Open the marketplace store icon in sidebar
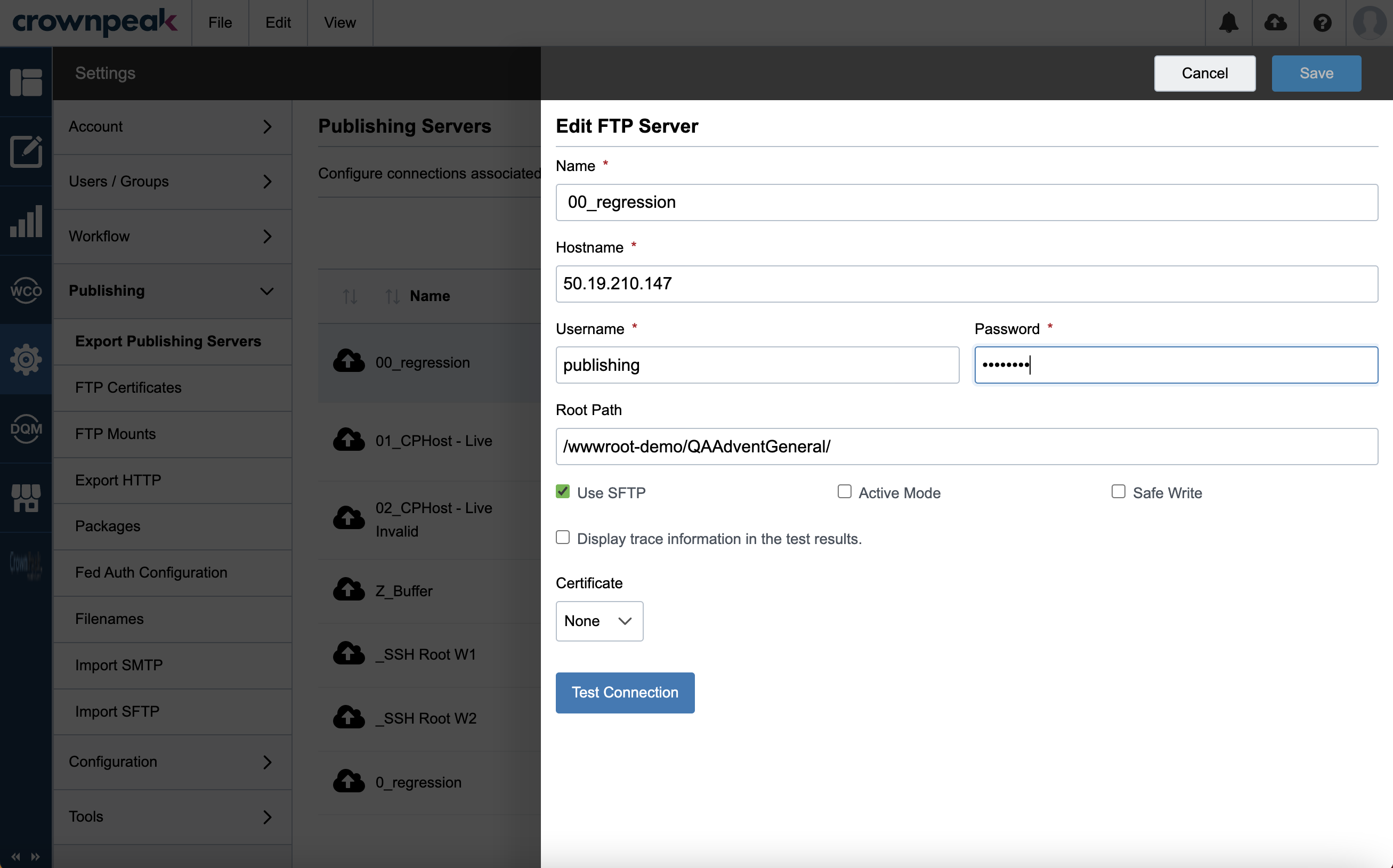 pyautogui.click(x=26, y=498)
